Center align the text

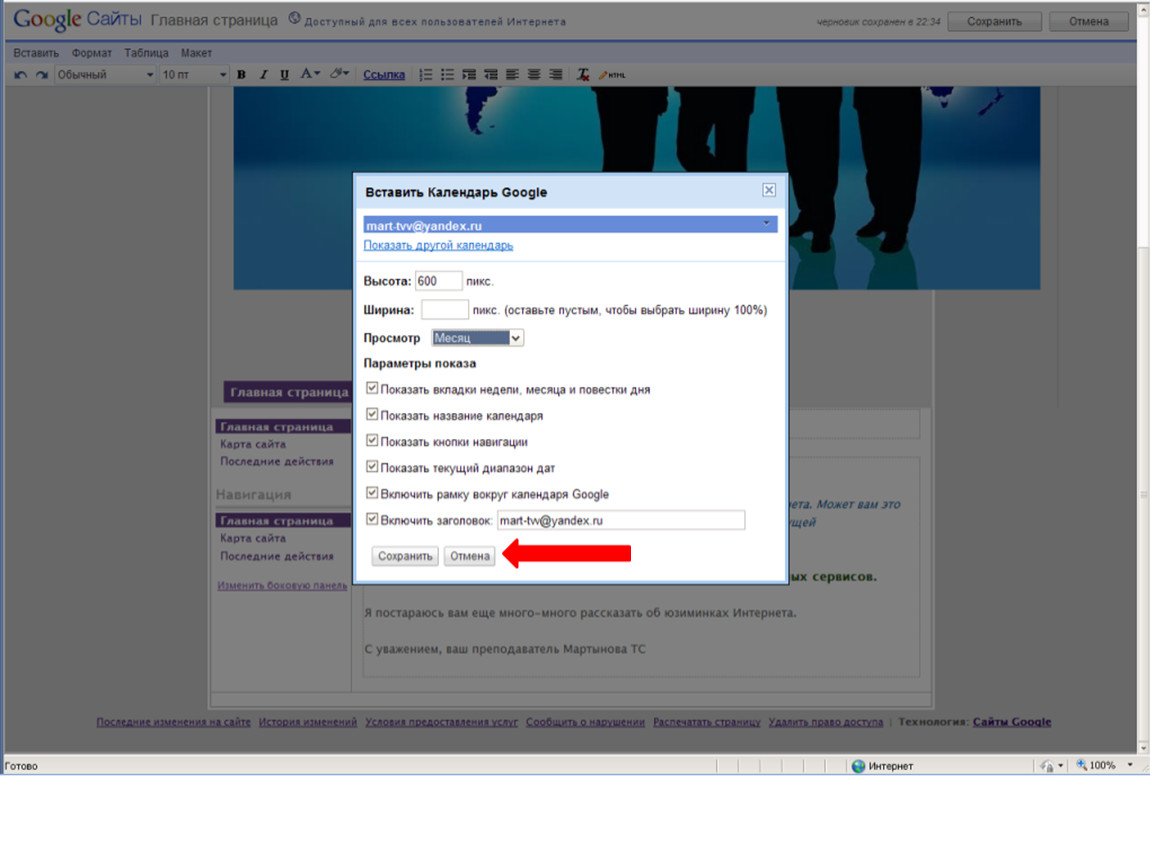(x=534, y=75)
